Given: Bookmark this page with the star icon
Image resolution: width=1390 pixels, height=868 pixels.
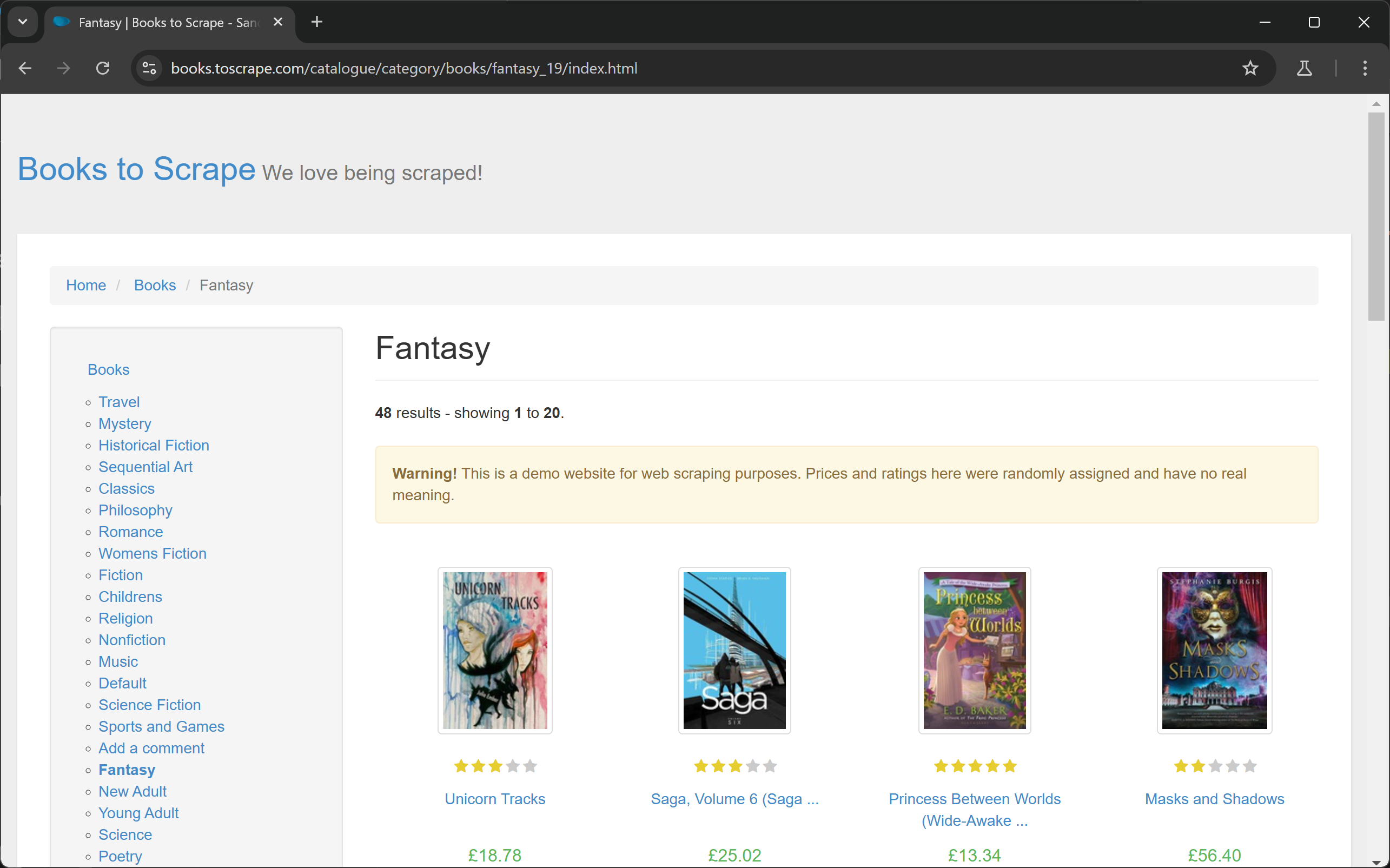Looking at the screenshot, I should (1250, 68).
